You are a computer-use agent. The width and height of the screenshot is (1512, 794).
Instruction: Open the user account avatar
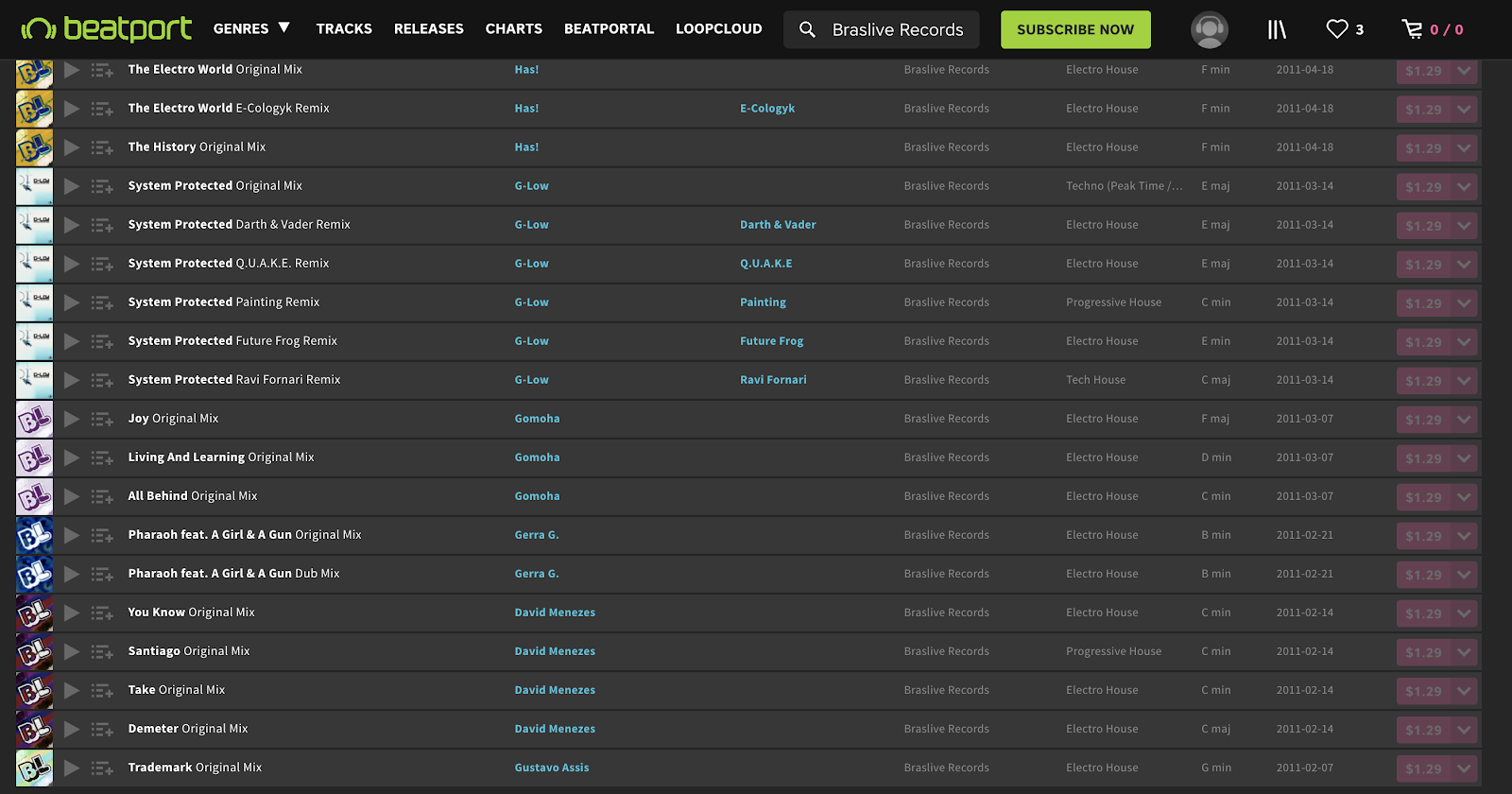(1210, 29)
